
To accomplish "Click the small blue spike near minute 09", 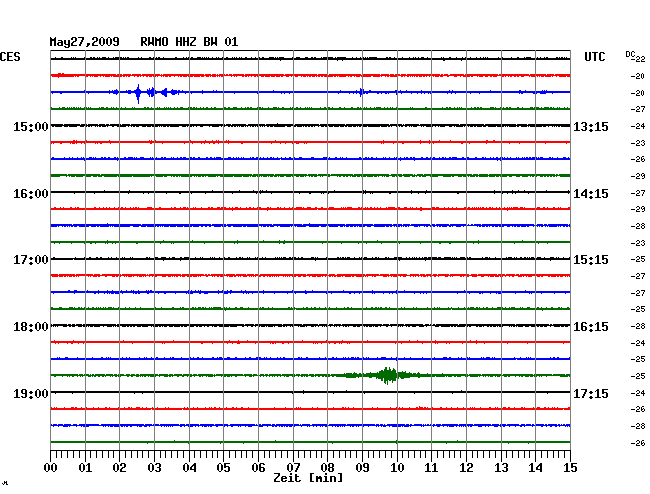I will pos(361,92).
